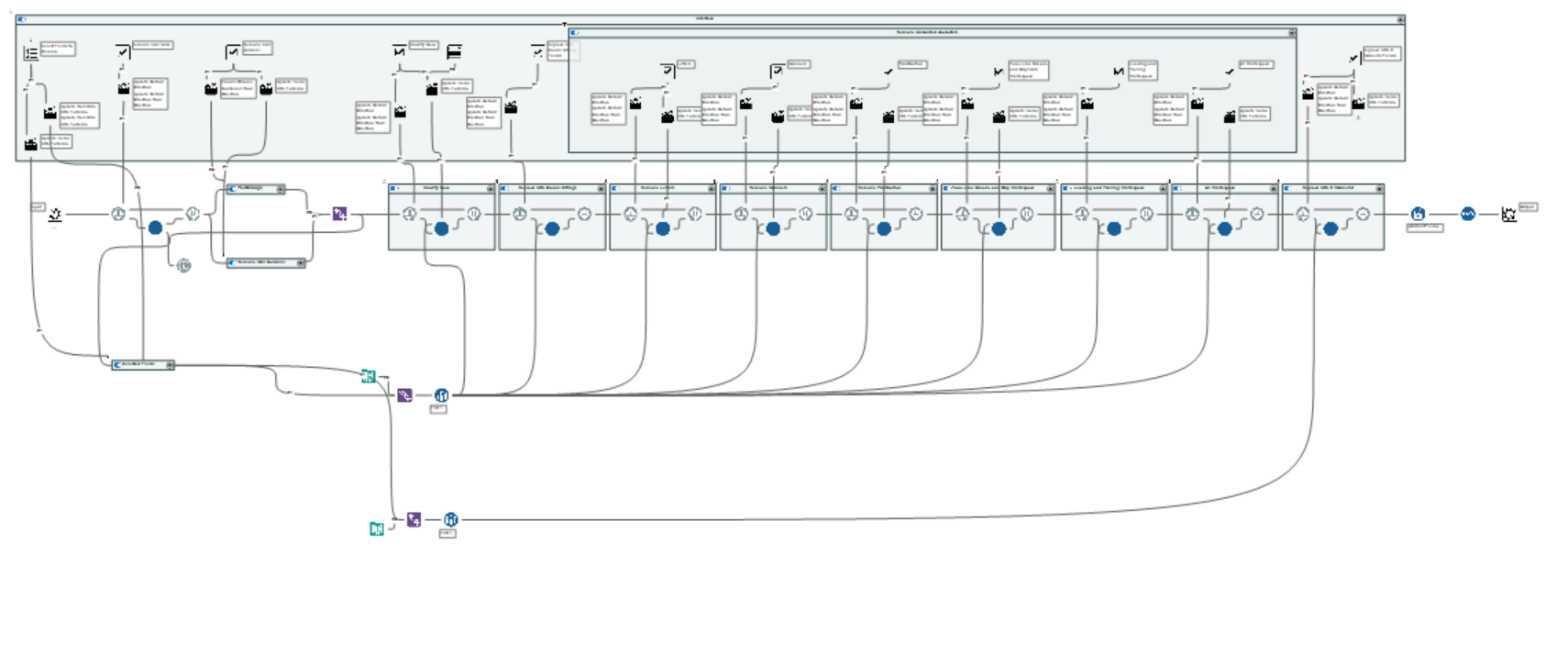Expand the collapsed Remove Null Numbers container
Image resolution: width=1568 pixels, height=654 pixels.
pyautogui.click(x=301, y=263)
